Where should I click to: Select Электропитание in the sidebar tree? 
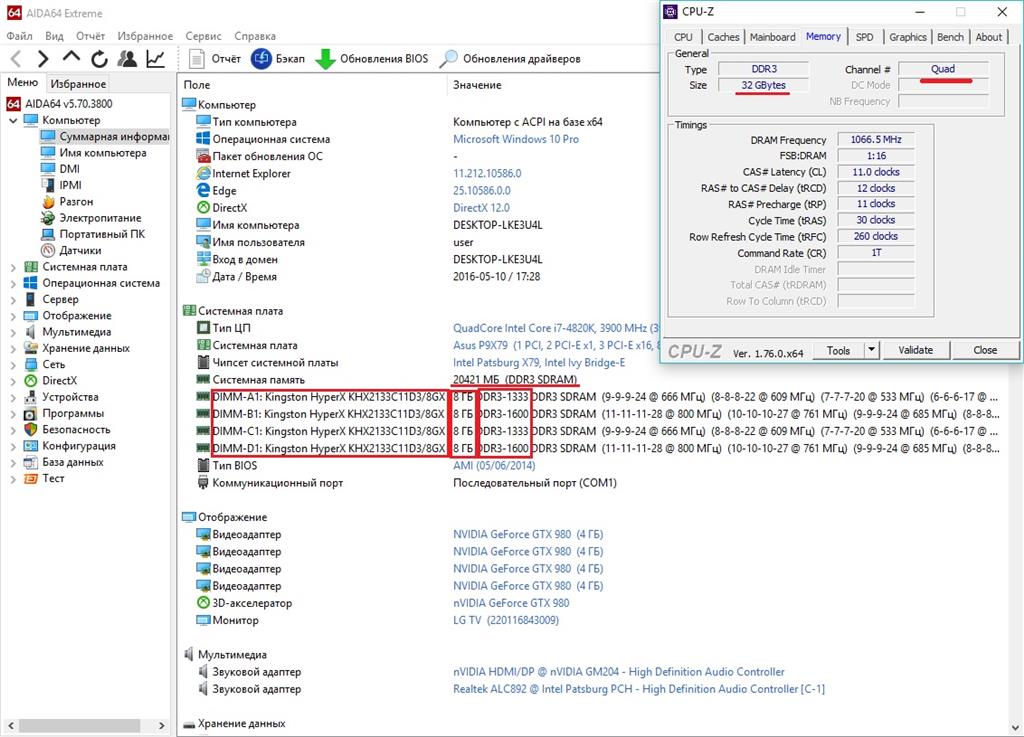91,217
